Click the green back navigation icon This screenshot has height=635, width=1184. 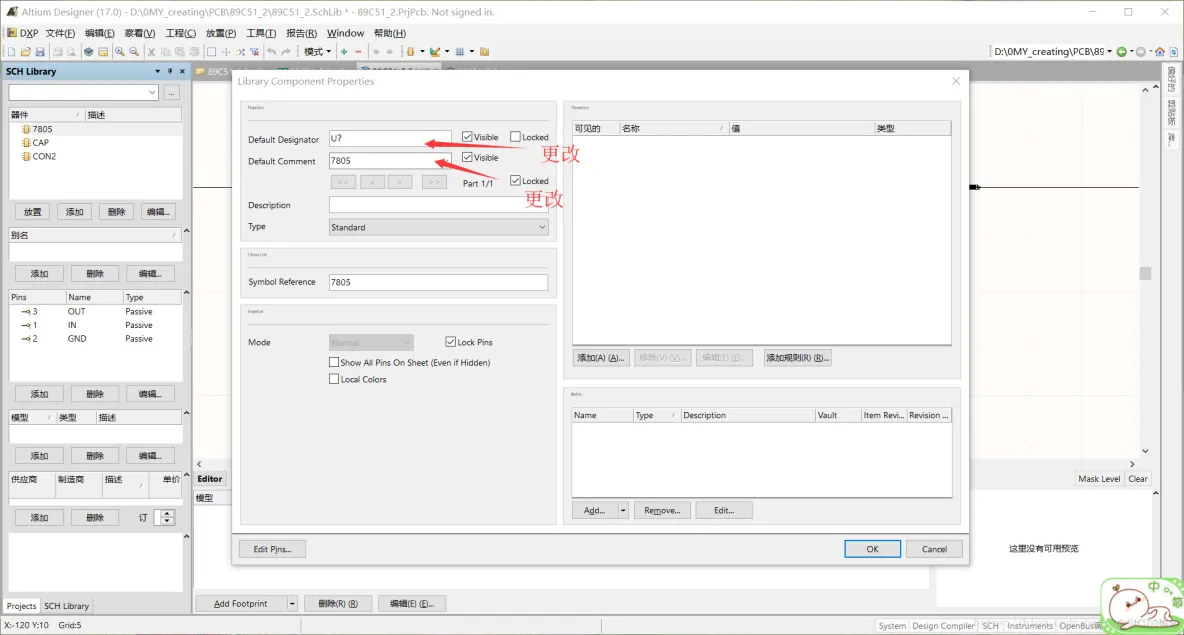pos(1121,52)
